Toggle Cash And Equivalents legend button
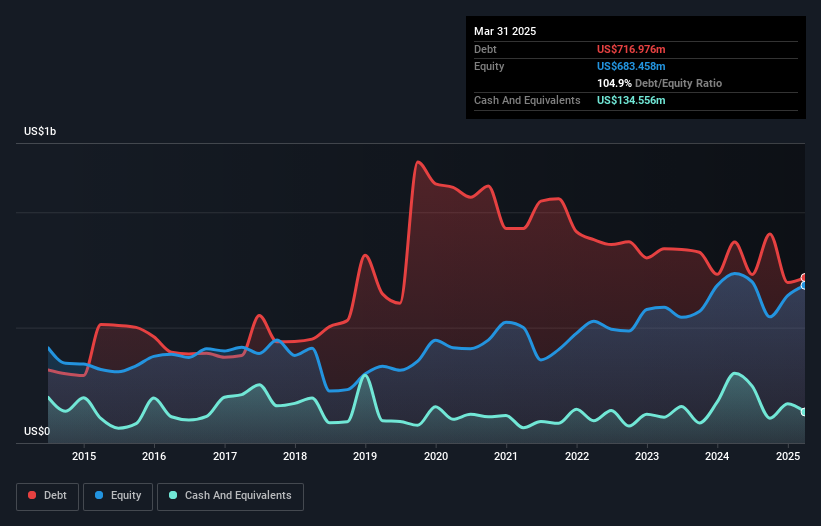 (x=230, y=496)
